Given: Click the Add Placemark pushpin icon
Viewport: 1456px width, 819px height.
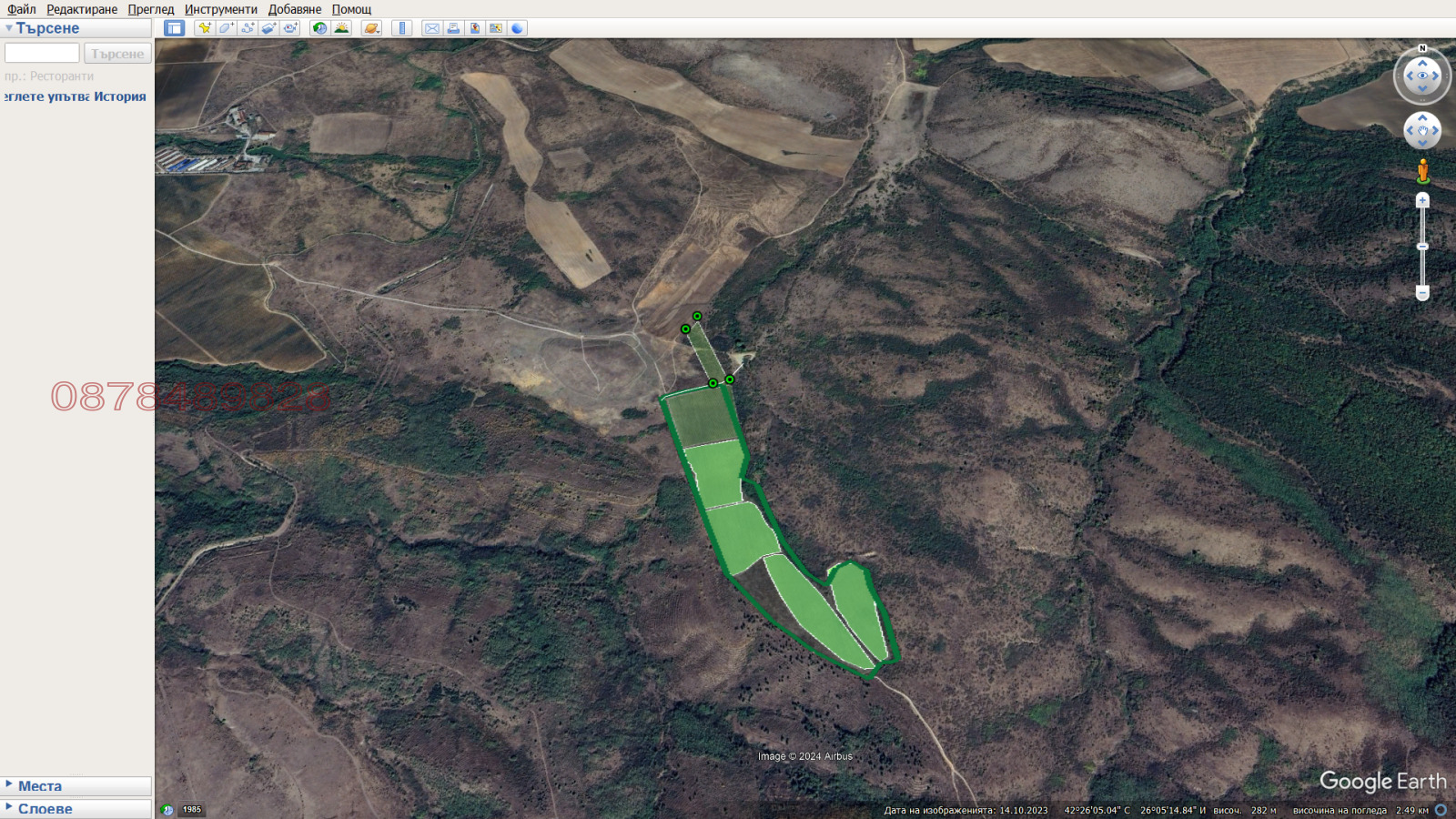Looking at the screenshot, I should click(x=205, y=28).
